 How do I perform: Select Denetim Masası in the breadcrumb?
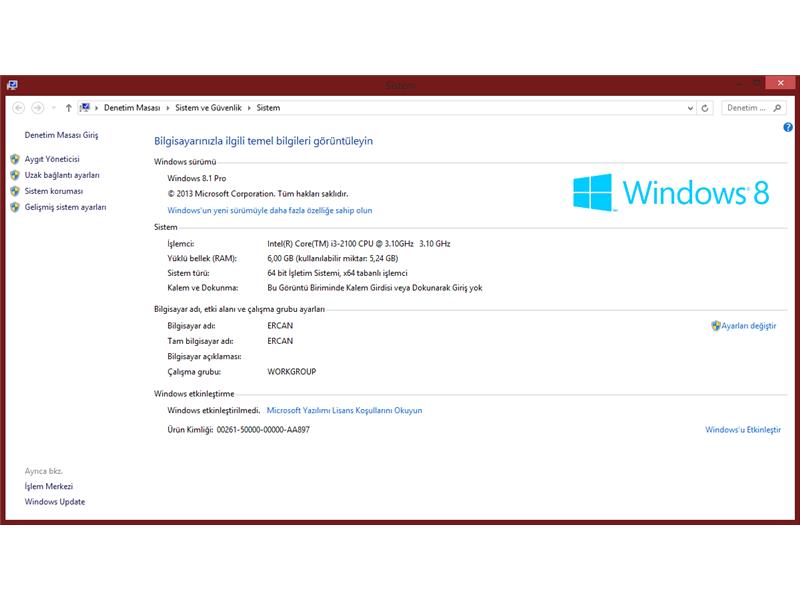[132, 108]
